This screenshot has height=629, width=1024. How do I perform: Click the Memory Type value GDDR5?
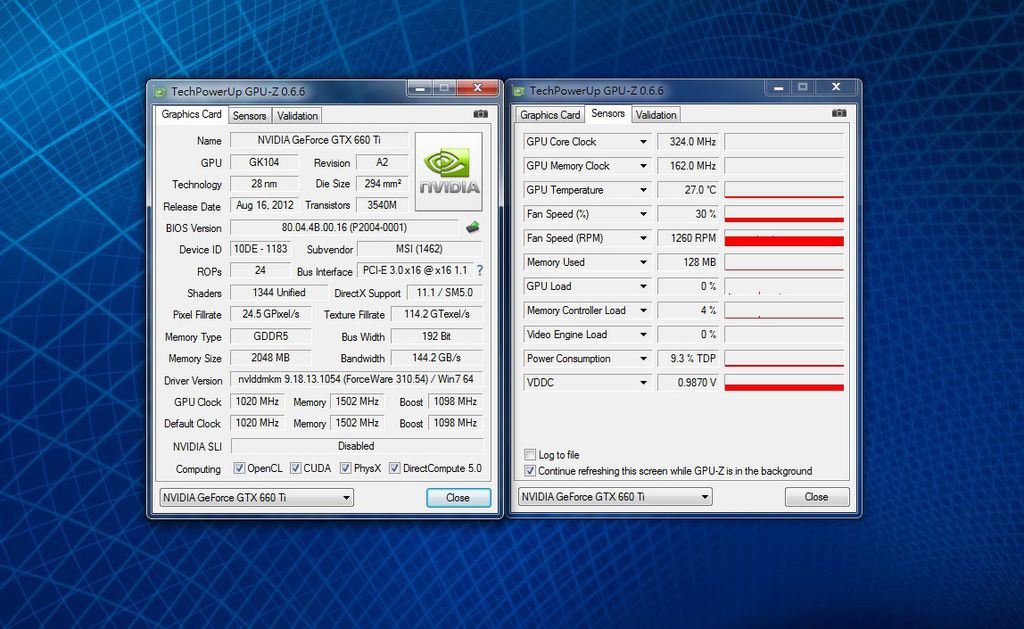pyautogui.click(x=270, y=336)
